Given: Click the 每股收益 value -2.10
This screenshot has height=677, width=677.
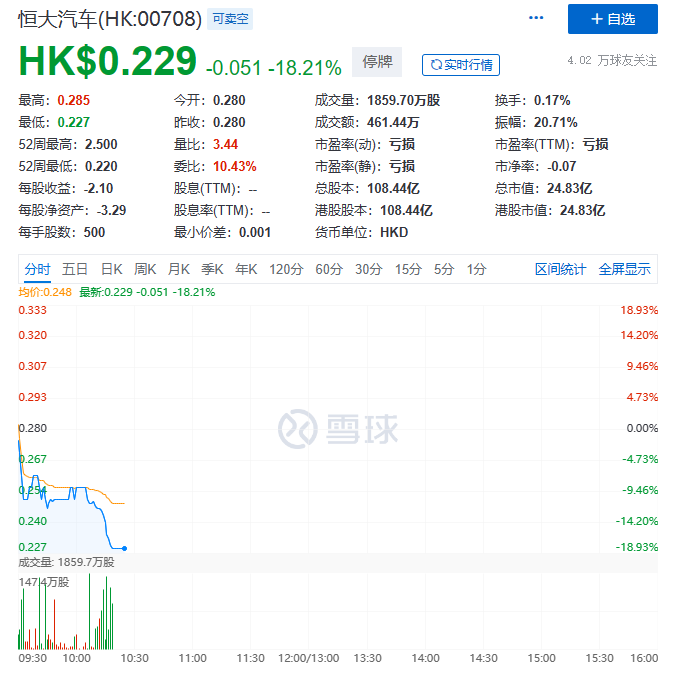Looking at the screenshot, I should (x=98, y=189).
